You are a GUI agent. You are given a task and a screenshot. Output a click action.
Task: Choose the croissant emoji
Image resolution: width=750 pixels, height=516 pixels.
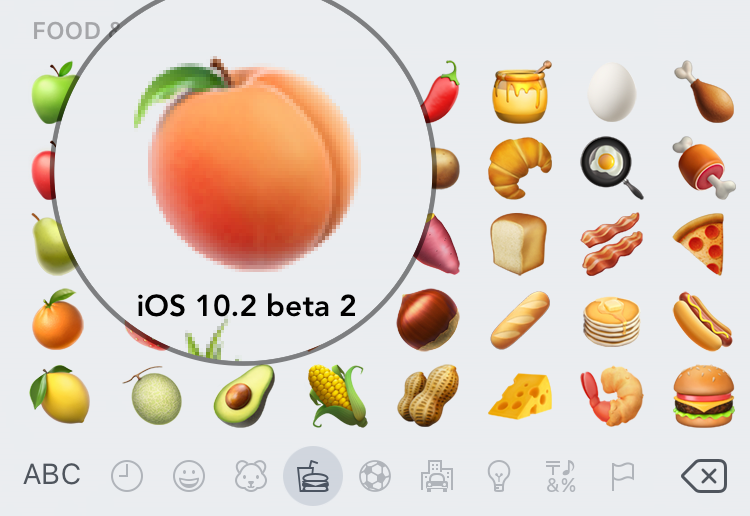[x=519, y=168]
